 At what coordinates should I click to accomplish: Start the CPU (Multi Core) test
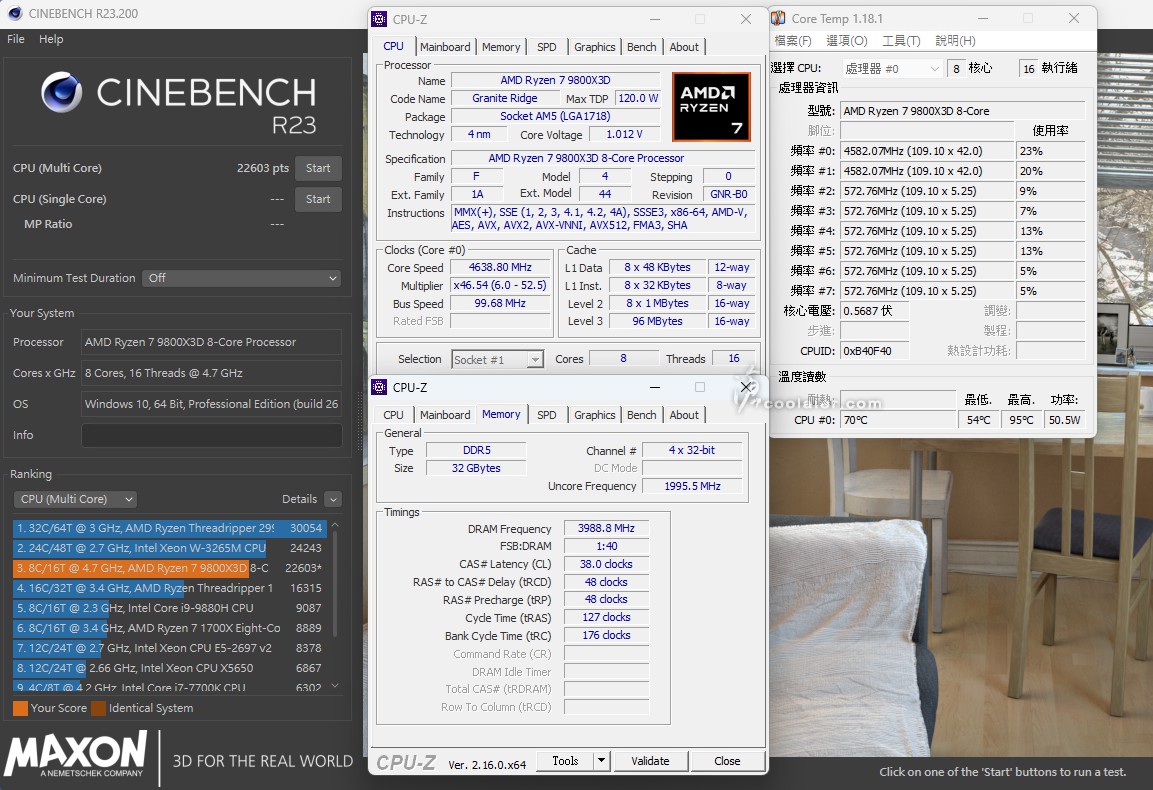click(318, 168)
